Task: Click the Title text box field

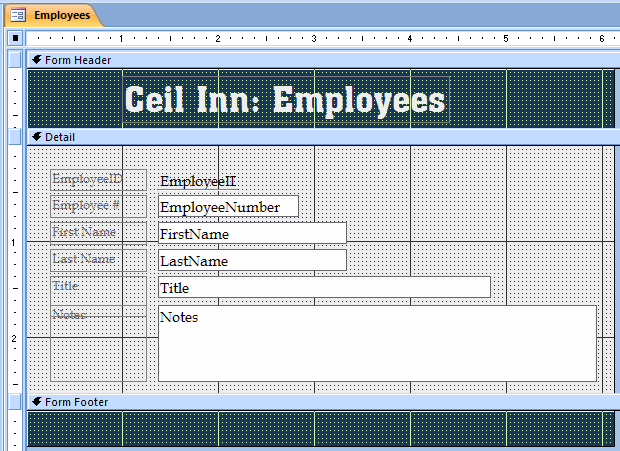Action: (x=324, y=288)
